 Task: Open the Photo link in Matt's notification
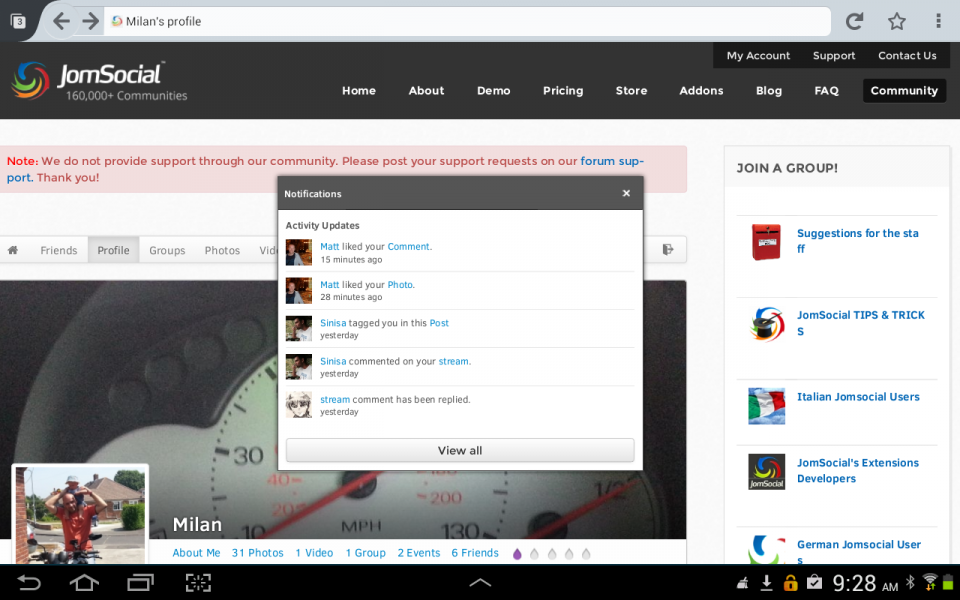click(400, 284)
